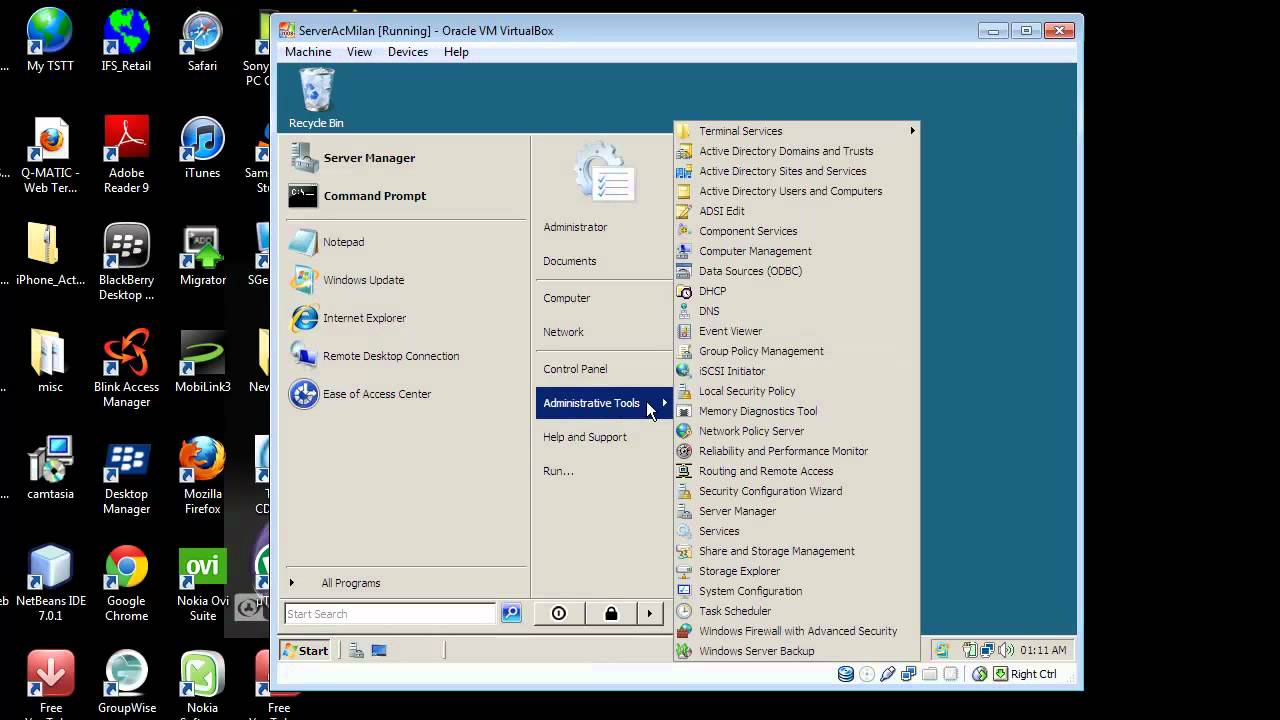Select Administrative Tools in the Start menu
The image size is (1280, 720).
(x=604, y=403)
